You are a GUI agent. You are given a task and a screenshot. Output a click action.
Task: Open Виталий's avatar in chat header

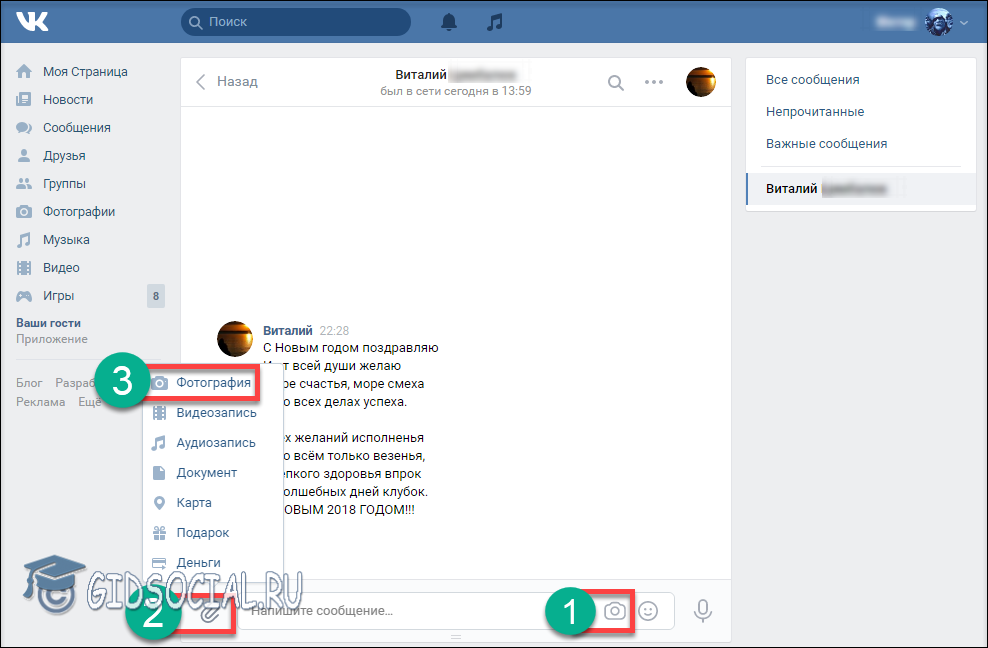click(x=700, y=82)
